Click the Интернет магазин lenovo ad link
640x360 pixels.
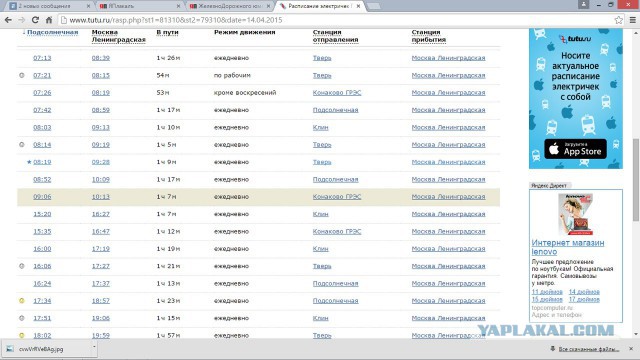point(568,247)
